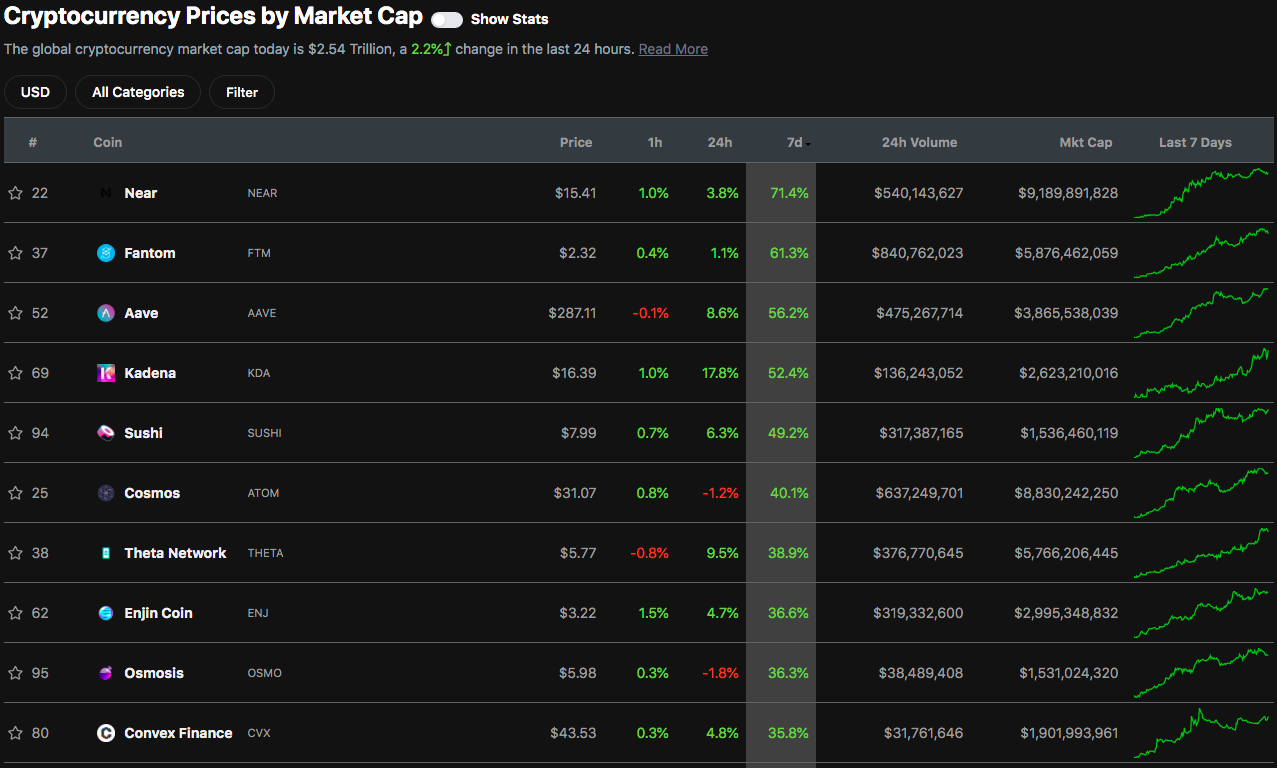The height and width of the screenshot is (768, 1277).
Task: Favorite Fantom with its star icon
Action: tap(15, 253)
